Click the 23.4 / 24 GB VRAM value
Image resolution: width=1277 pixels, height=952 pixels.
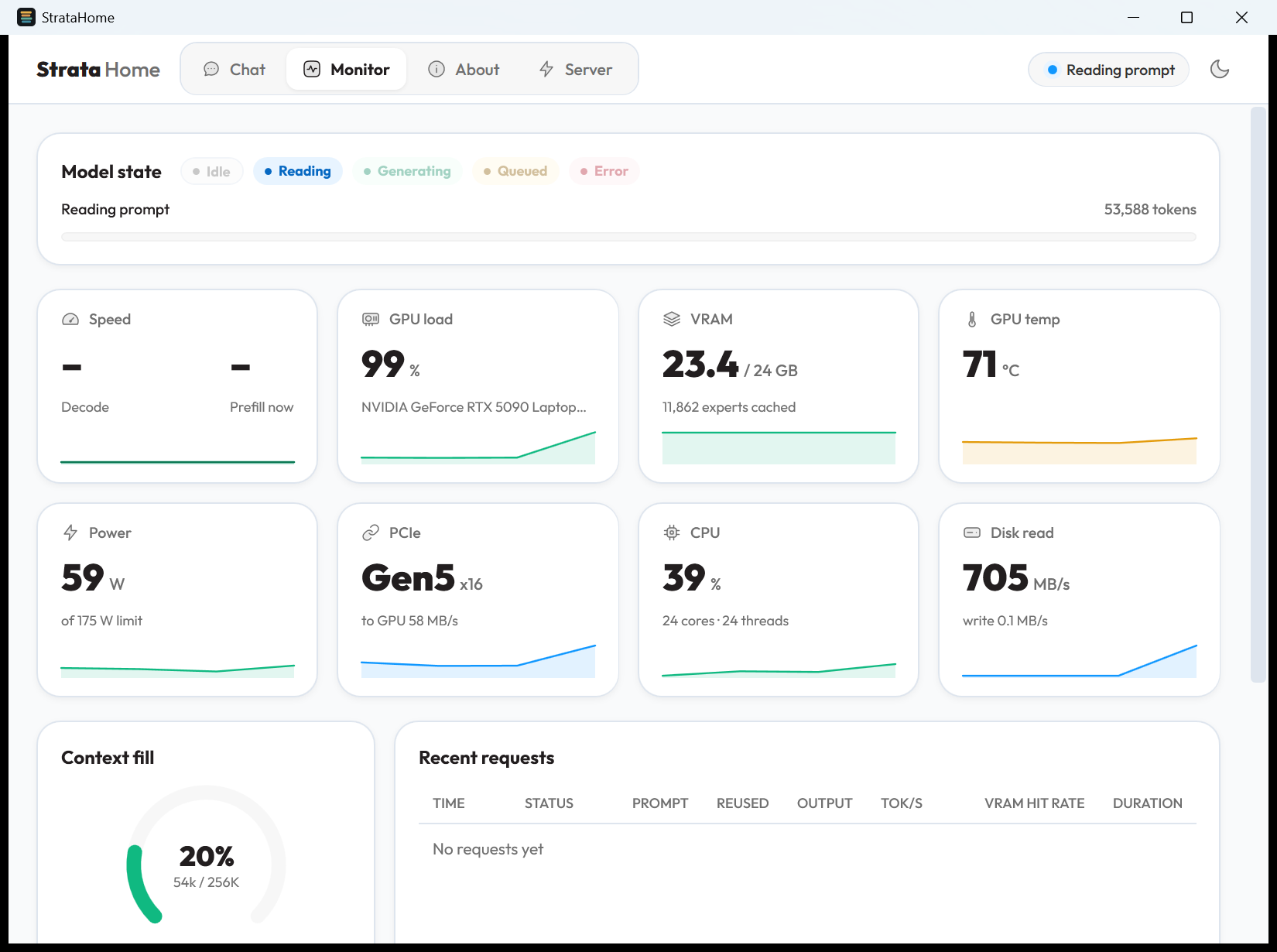point(730,365)
